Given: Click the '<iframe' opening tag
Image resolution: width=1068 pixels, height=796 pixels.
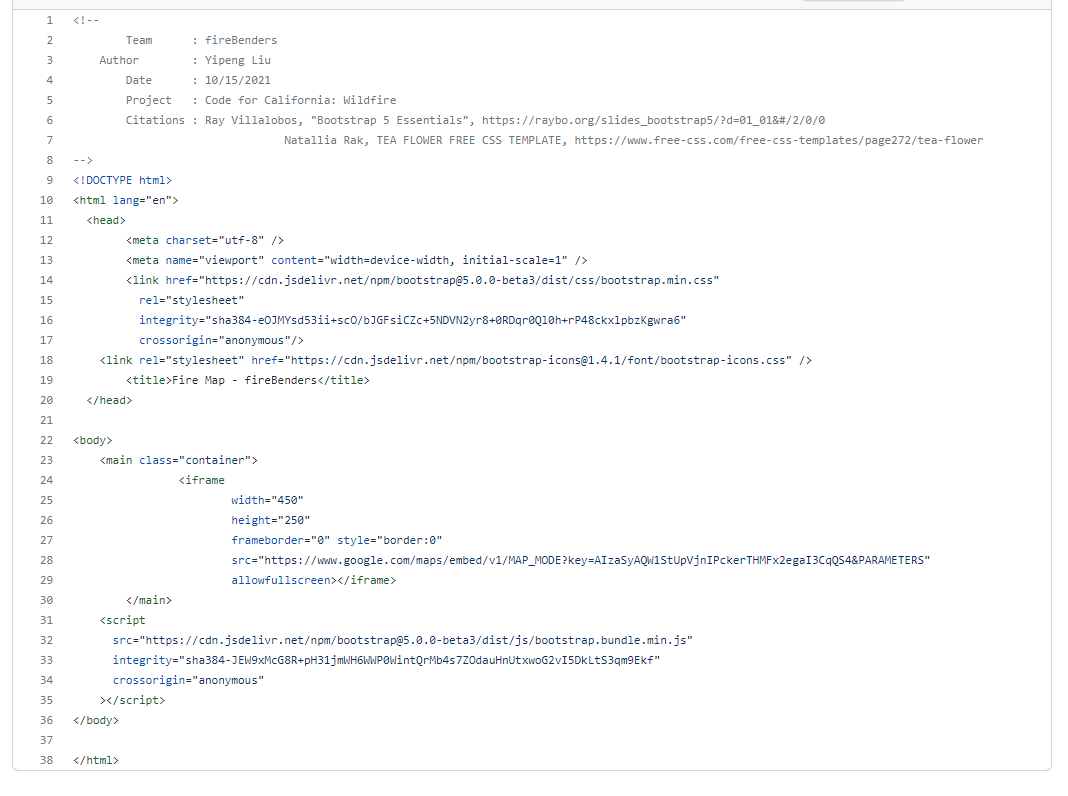Looking at the screenshot, I should (202, 480).
